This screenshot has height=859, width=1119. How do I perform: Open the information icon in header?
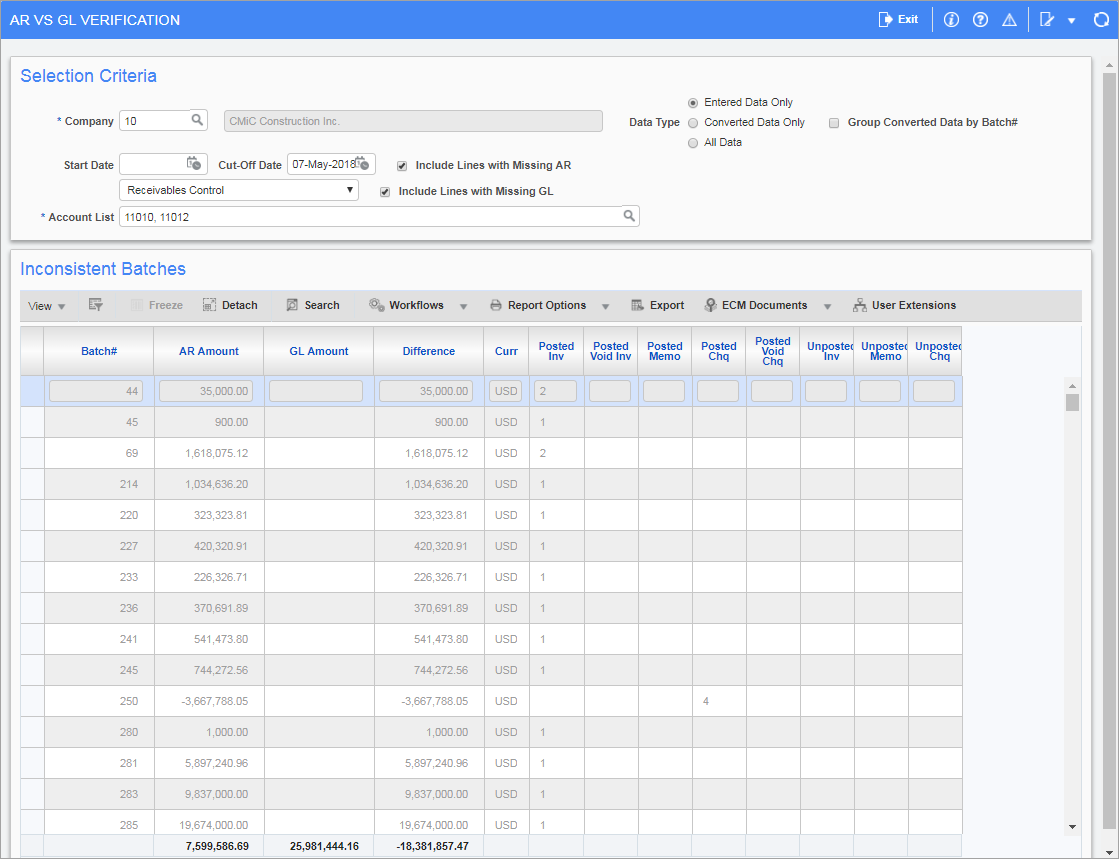pos(951,20)
